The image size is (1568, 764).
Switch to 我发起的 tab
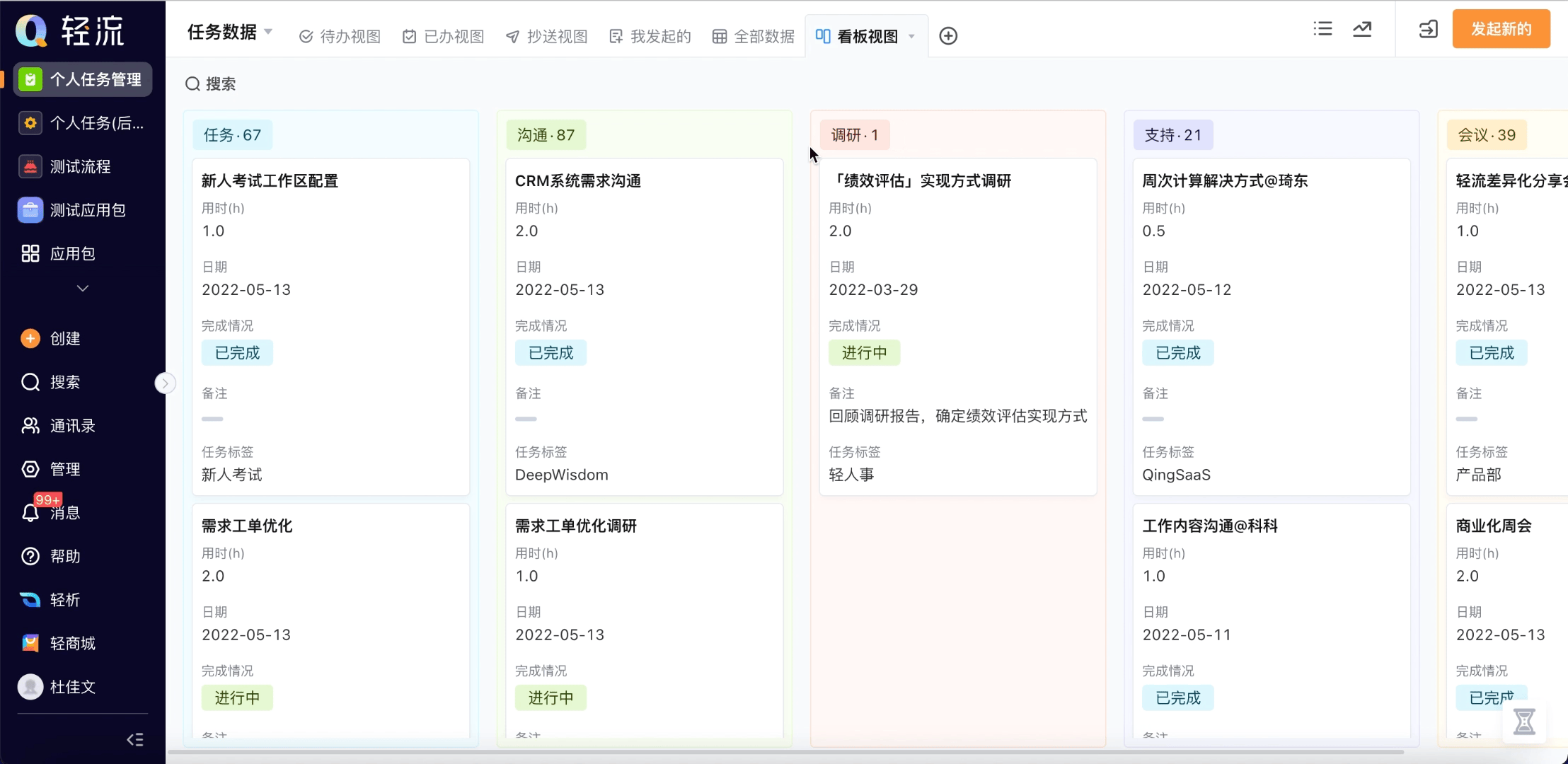pos(650,36)
